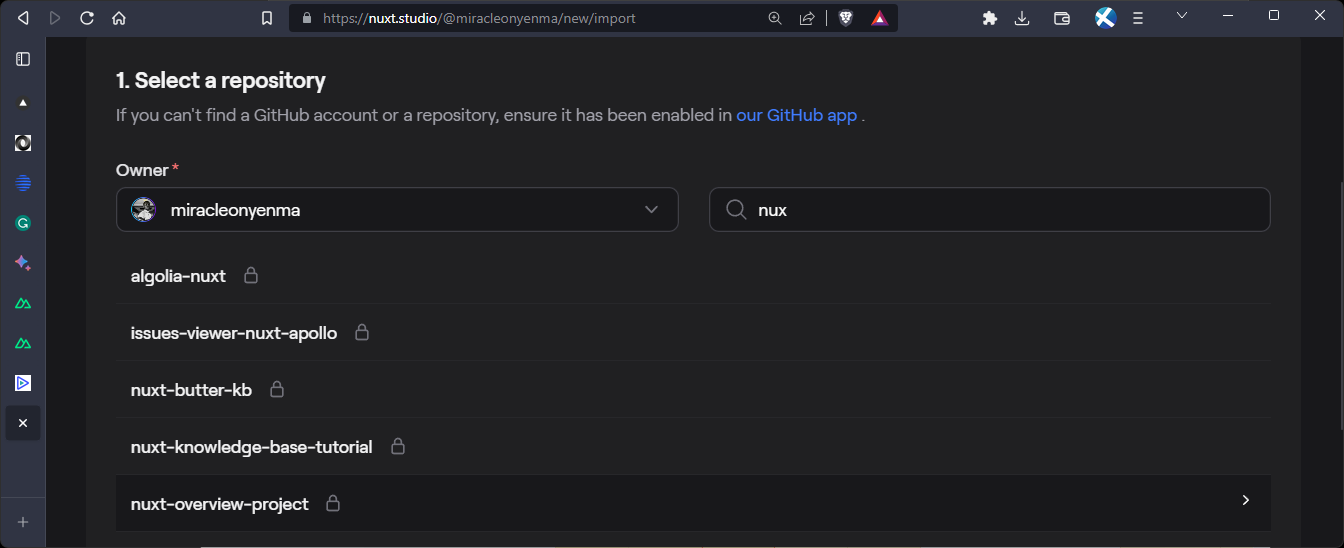Expand the Owner dropdown miracleonyenma
This screenshot has height=548, width=1344.
[x=397, y=210]
